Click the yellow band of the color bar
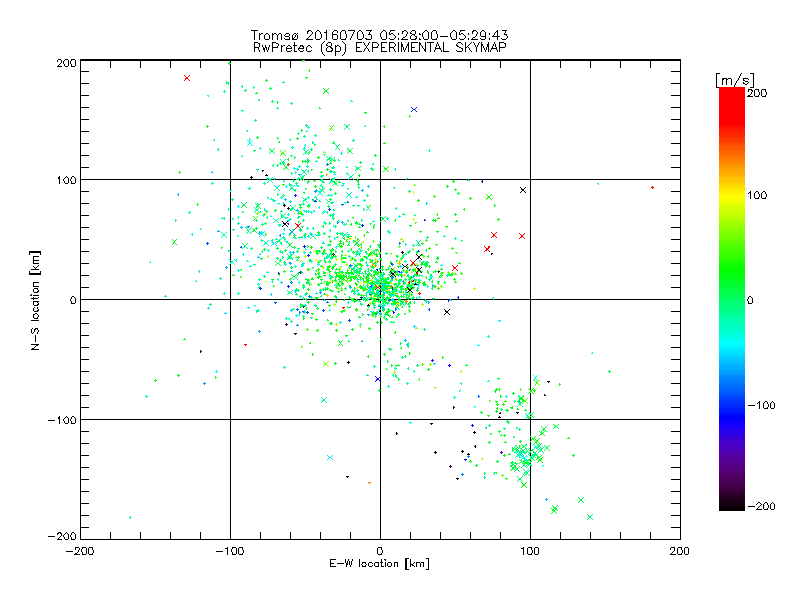 pyautogui.click(x=732, y=196)
